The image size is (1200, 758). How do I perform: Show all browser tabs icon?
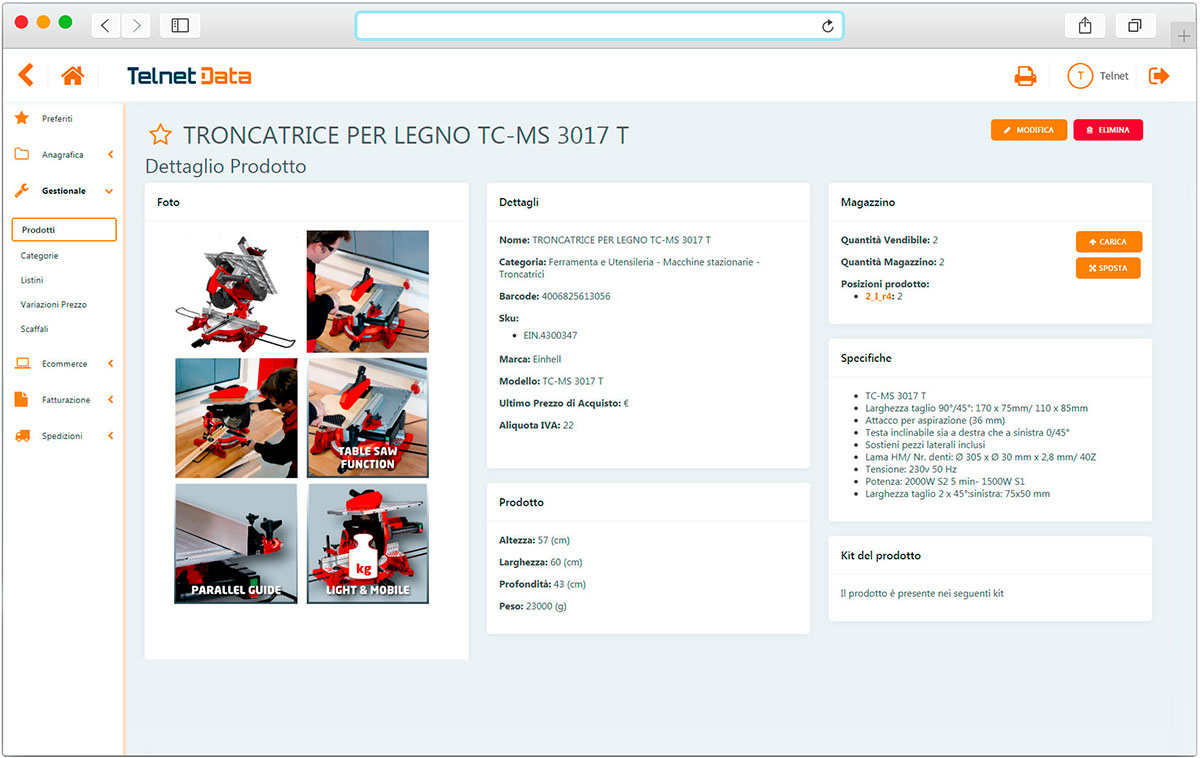click(1135, 26)
